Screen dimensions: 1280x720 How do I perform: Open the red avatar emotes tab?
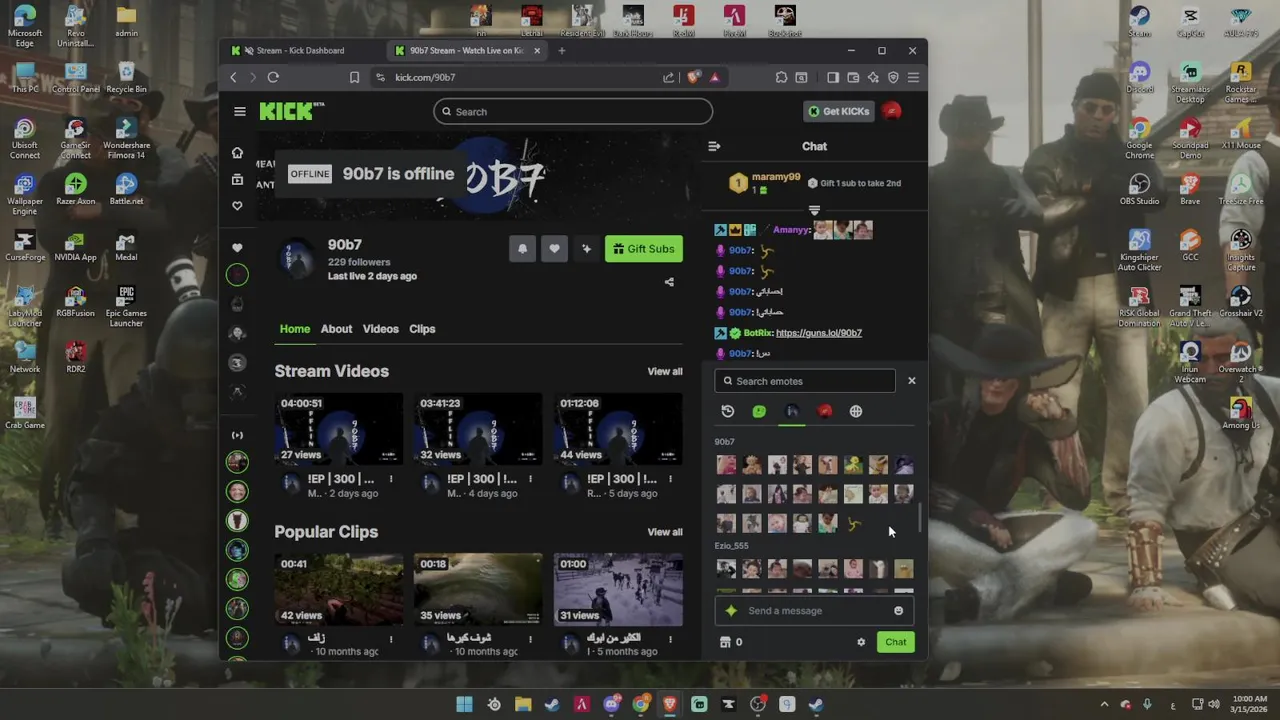pos(824,411)
